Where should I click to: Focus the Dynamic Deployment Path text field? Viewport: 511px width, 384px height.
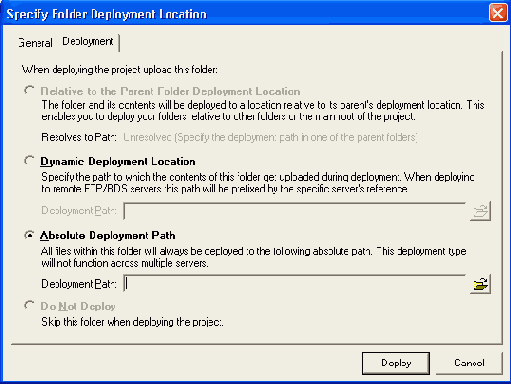[x=295, y=211]
